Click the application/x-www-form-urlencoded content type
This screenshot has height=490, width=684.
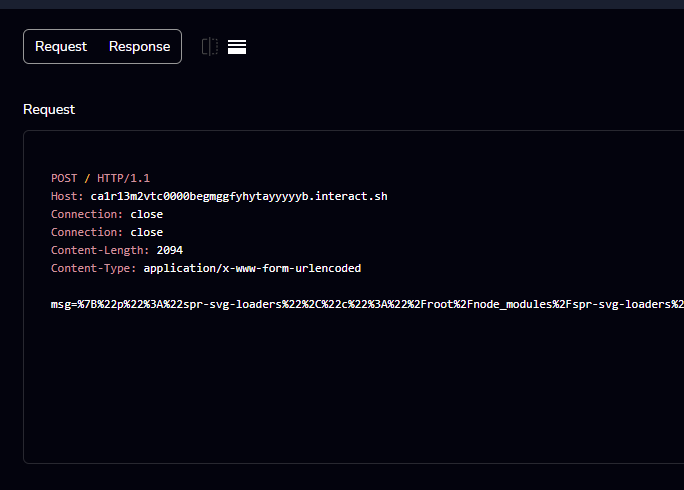click(252, 268)
